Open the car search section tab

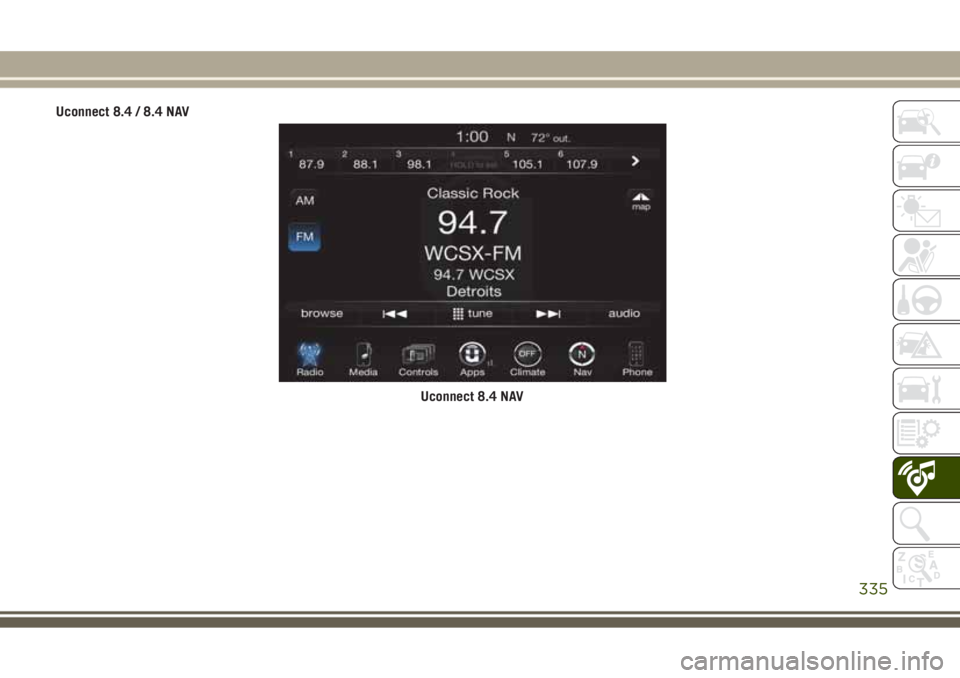925,121
